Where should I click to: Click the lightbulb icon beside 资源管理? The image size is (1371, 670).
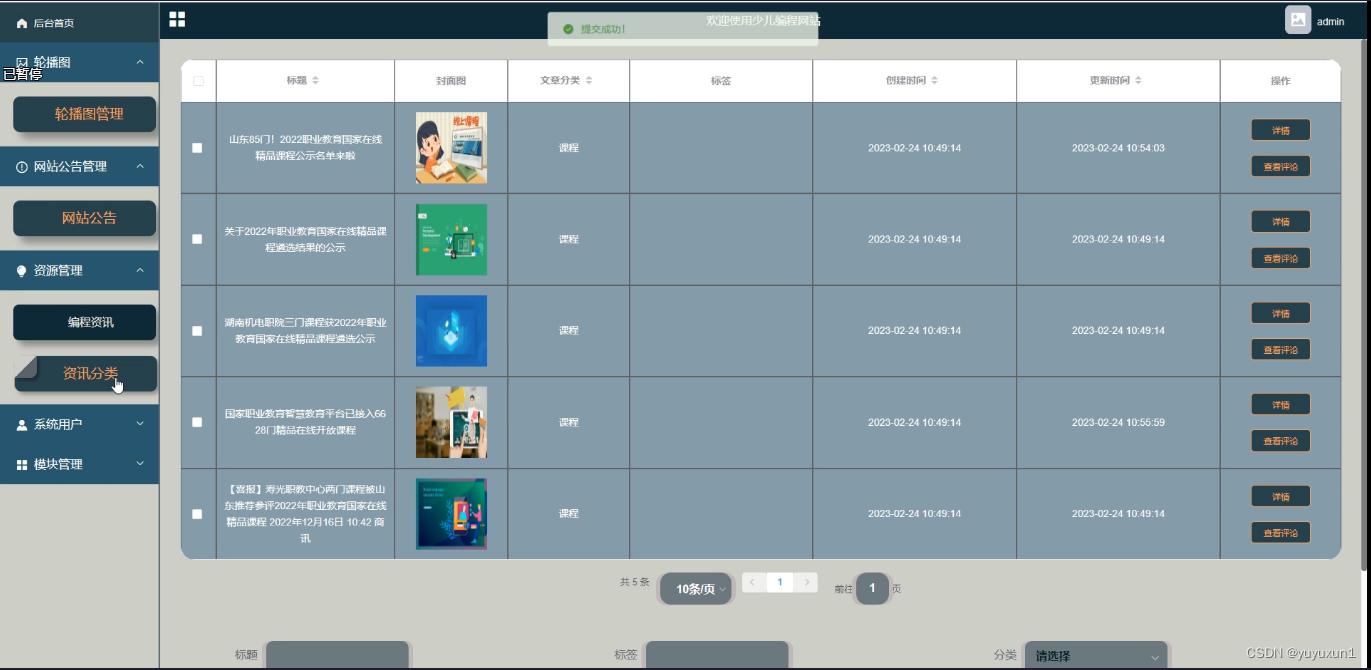(x=22, y=271)
